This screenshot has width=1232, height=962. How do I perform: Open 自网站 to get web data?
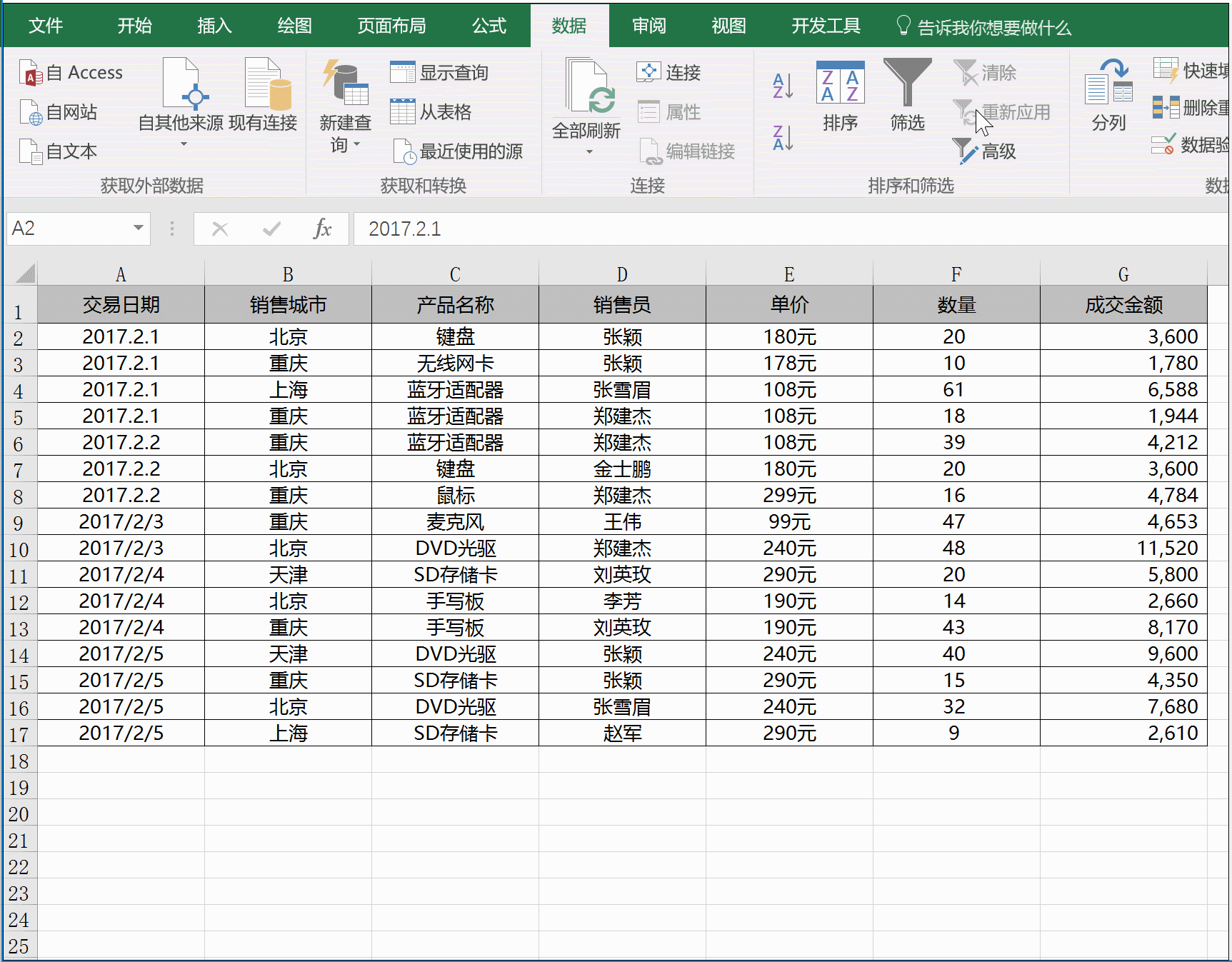tap(59, 111)
